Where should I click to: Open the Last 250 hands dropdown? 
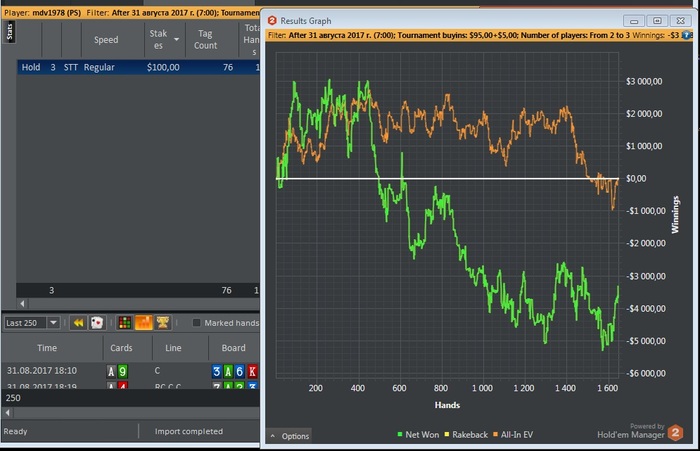pyautogui.click(x=53, y=322)
